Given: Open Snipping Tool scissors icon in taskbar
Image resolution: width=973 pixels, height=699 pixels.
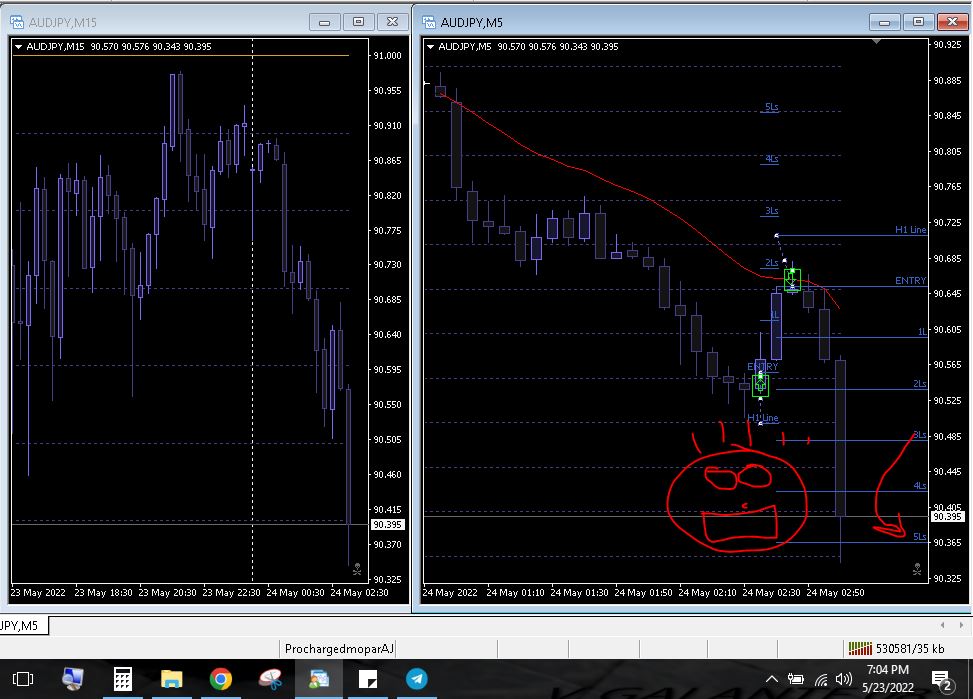Looking at the screenshot, I should [270, 679].
